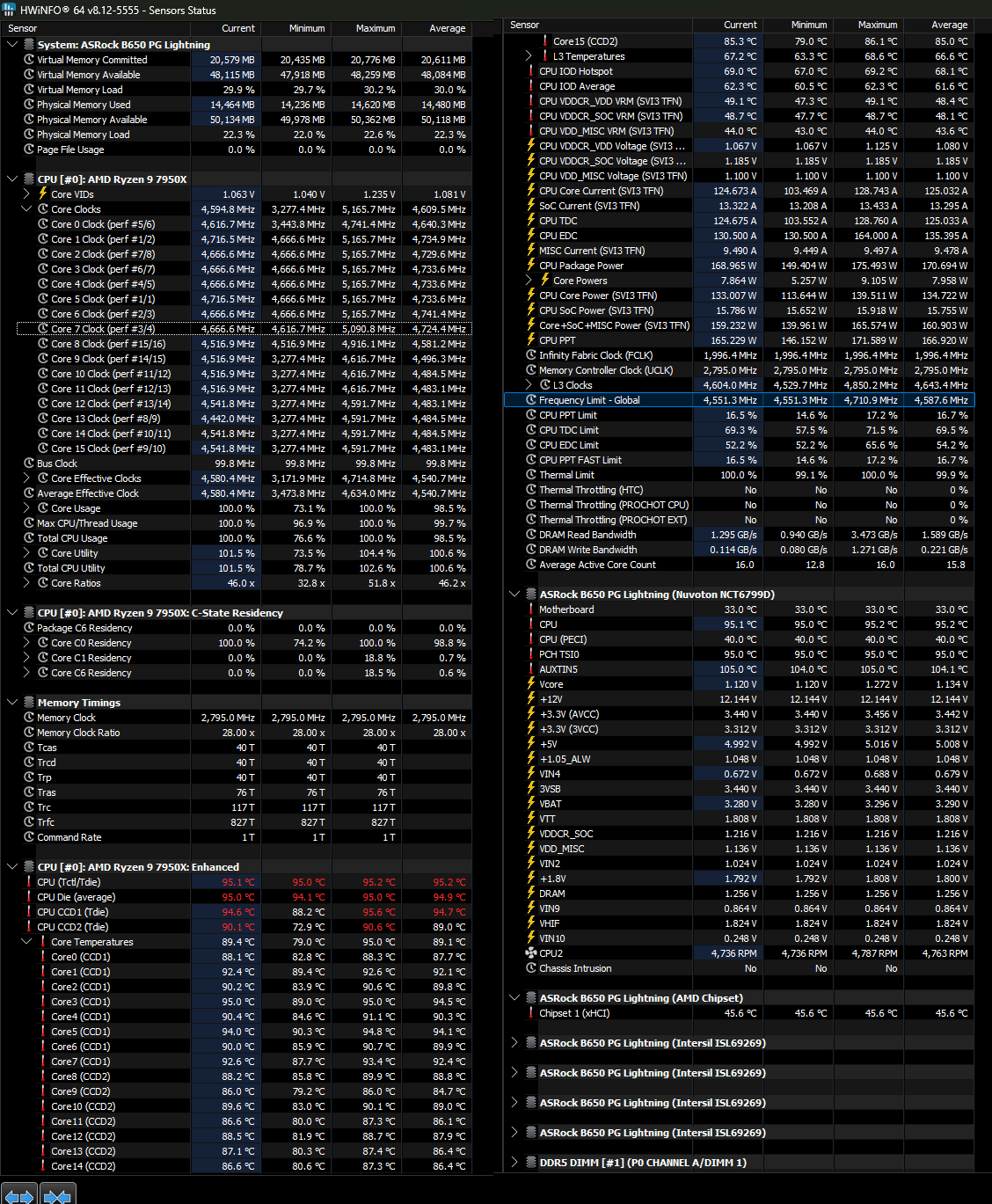This screenshot has height=1204, width=992.
Task: Click the thermometer icon beside Motherboard
Action: [531, 609]
